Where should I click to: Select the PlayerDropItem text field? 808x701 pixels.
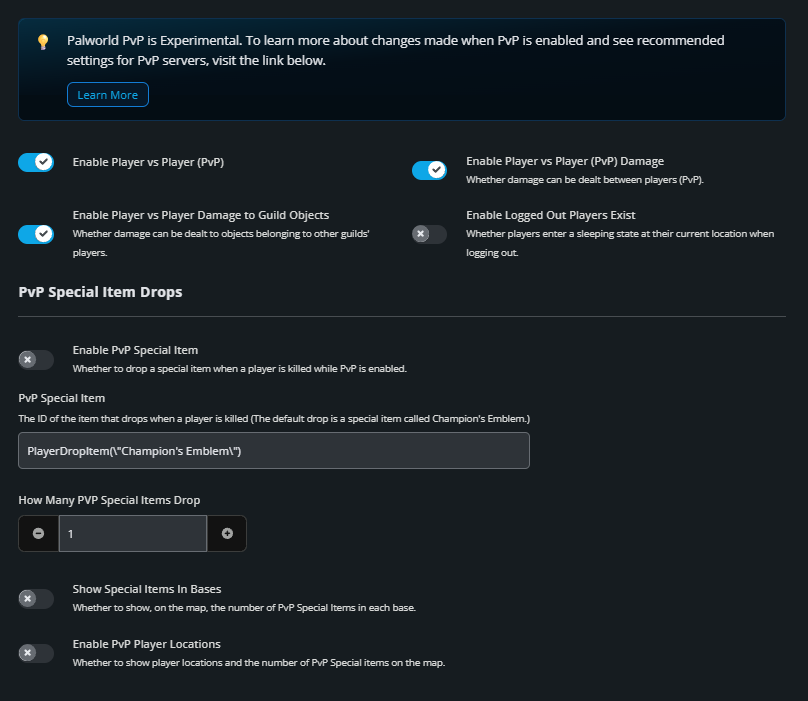click(x=273, y=451)
